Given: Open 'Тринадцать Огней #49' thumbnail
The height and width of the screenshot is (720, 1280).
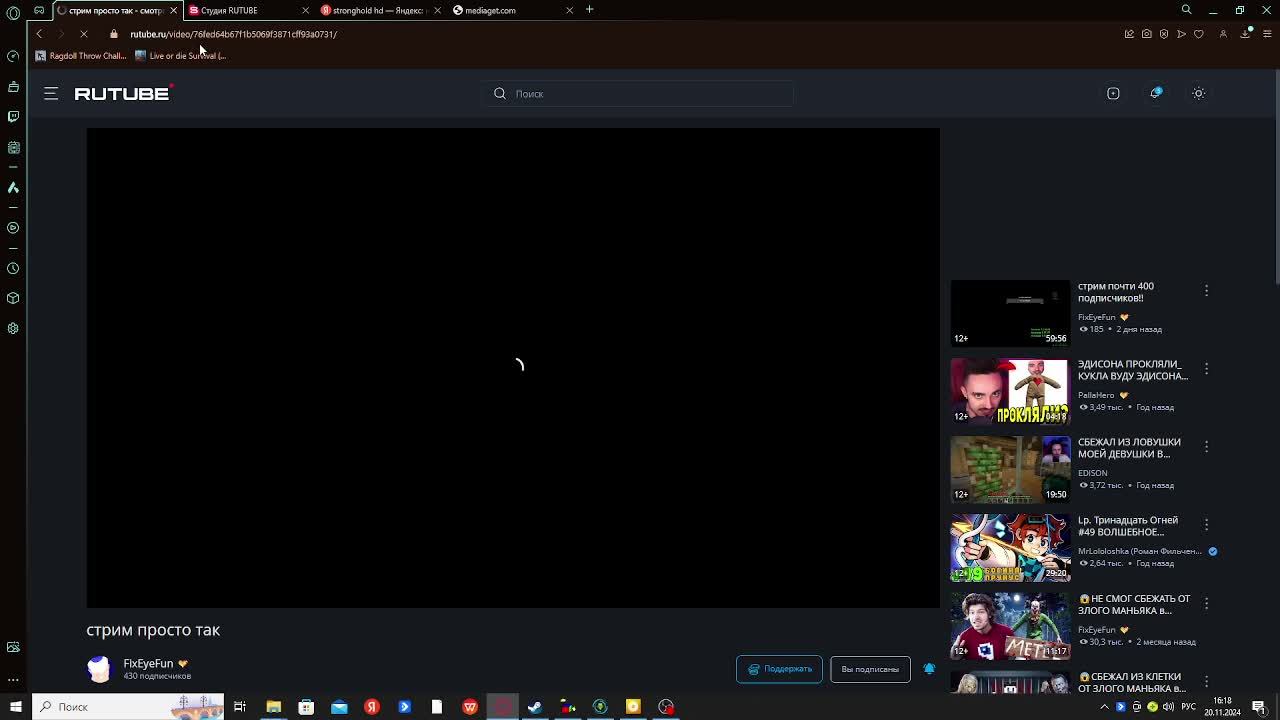Looking at the screenshot, I should (1010, 547).
